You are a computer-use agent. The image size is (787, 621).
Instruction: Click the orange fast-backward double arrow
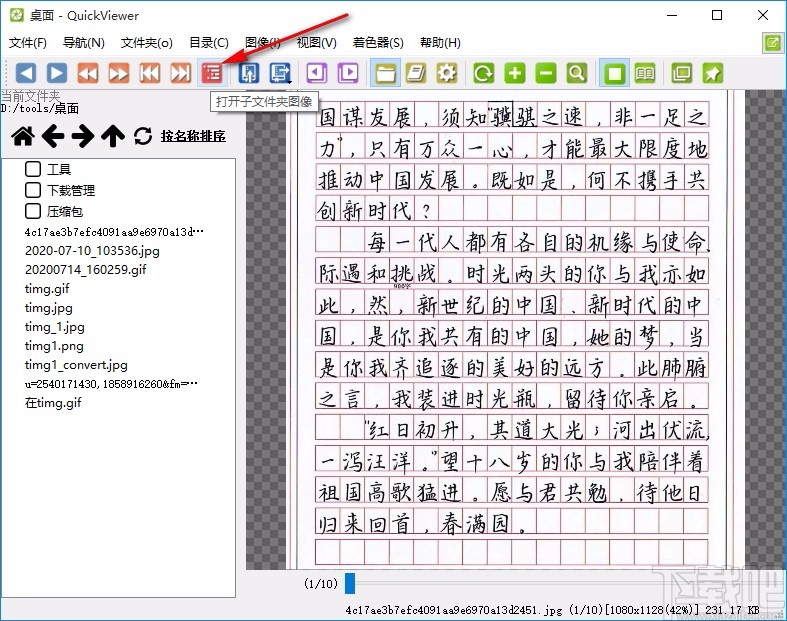click(x=88, y=73)
